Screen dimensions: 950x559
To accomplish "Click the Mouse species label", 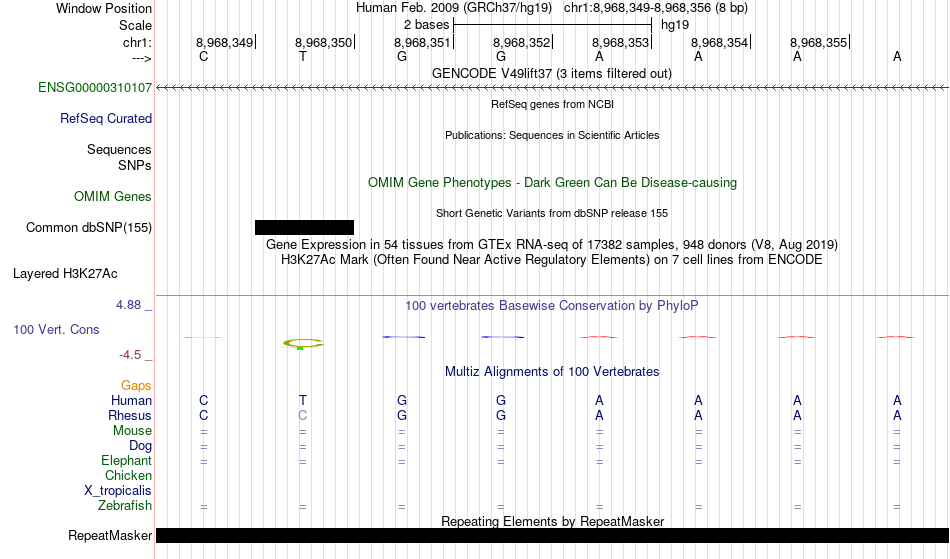I will 132,431.
